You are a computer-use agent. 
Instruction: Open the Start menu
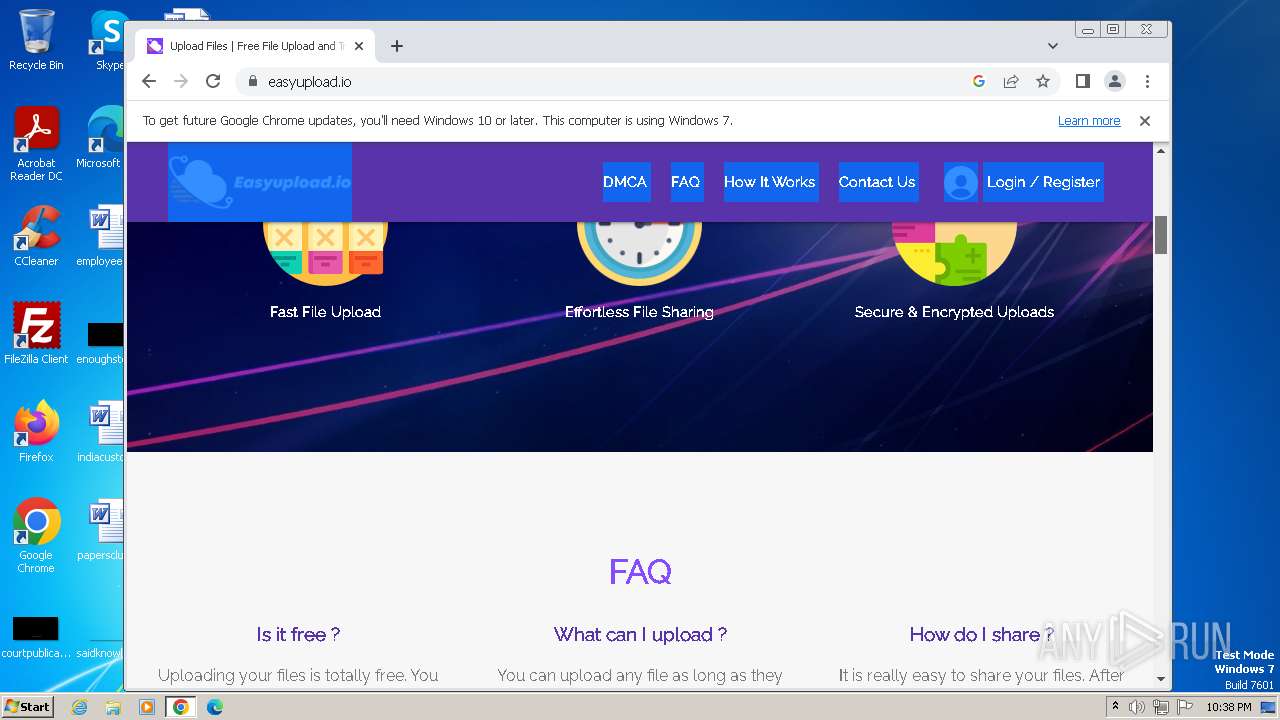(27, 707)
